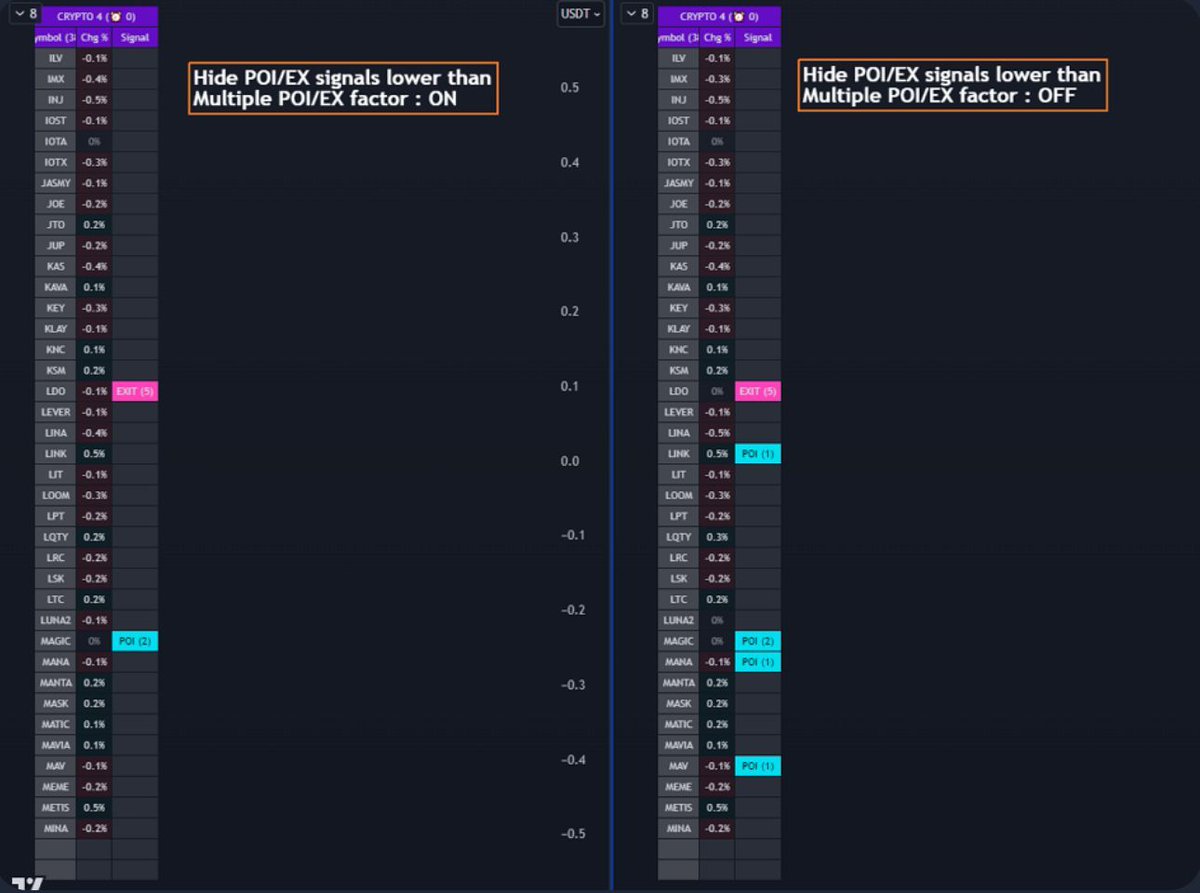Expand the left panel's chevron next to 8
The image size is (1200, 893).
tap(17, 14)
